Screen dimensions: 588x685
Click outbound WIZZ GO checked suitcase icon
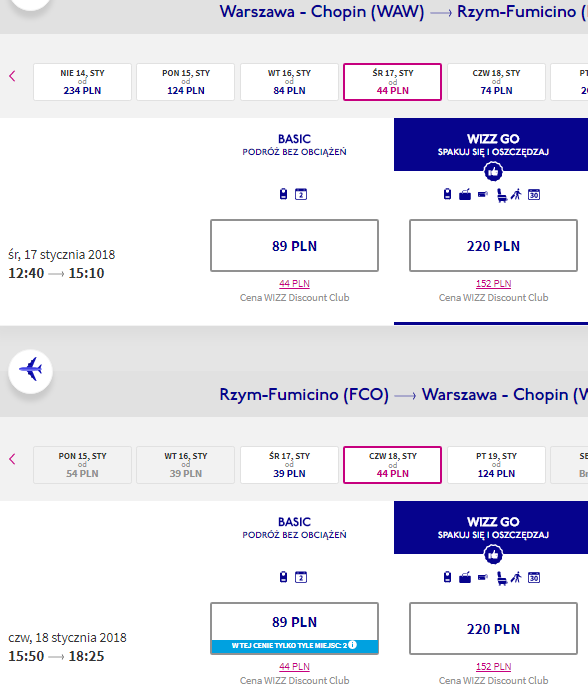pos(465,195)
